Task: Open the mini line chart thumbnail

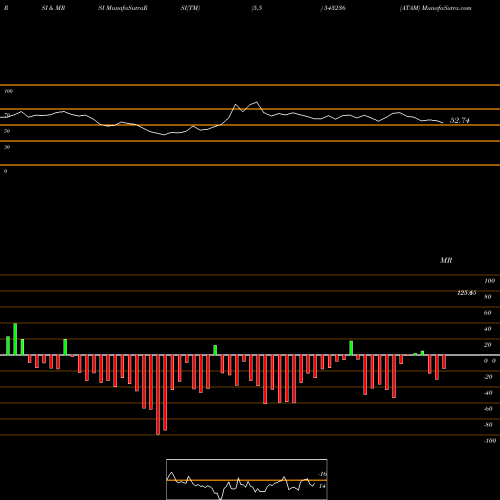Action: (x=247, y=479)
